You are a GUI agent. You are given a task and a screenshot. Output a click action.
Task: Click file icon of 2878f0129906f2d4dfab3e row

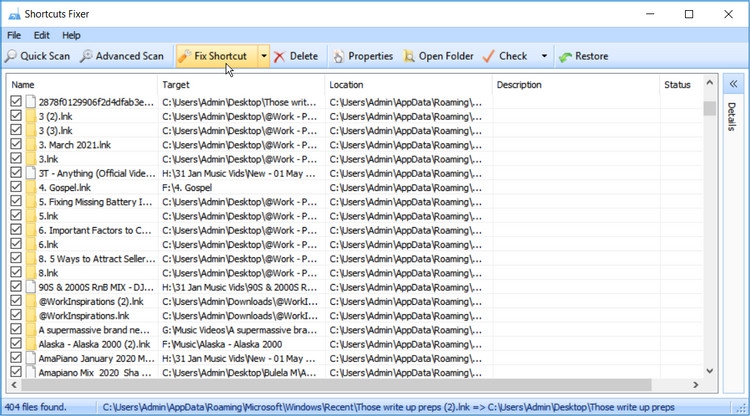tap(31, 102)
